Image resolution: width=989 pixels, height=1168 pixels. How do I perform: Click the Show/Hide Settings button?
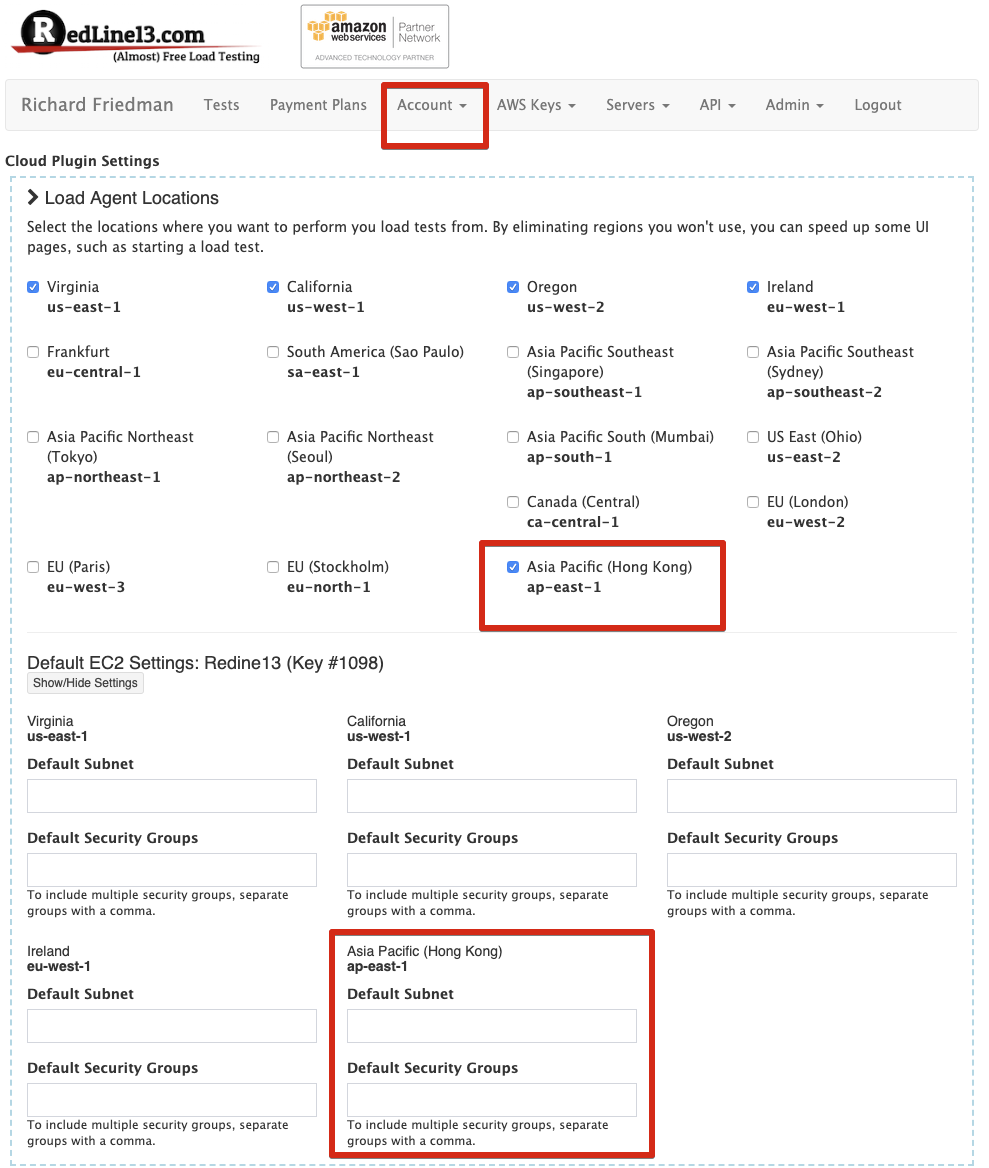pyautogui.click(x=86, y=683)
